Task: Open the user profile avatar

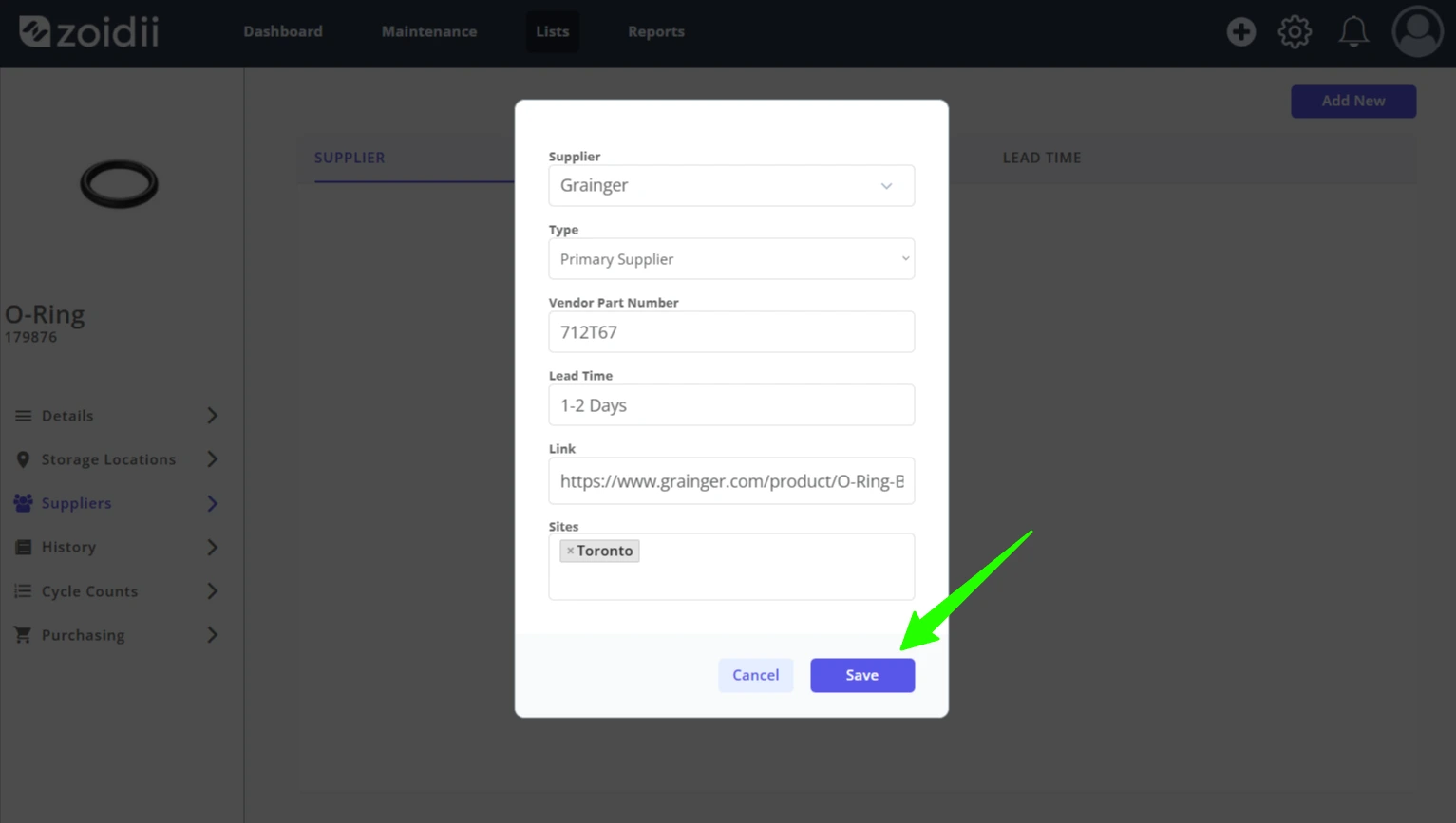Action: pos(1417,31)
